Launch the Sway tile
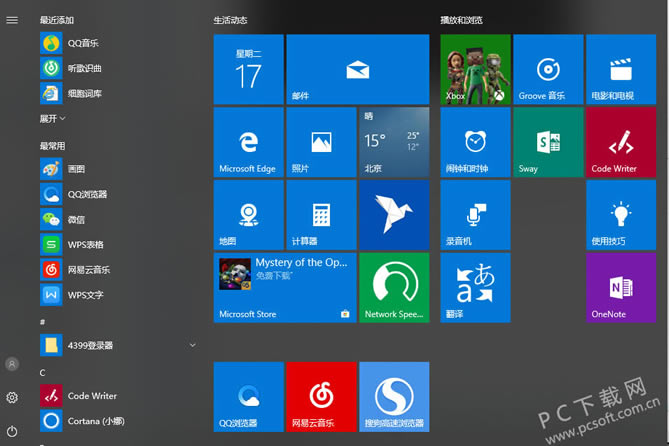The image size is (669, 446). click(548, 143)
